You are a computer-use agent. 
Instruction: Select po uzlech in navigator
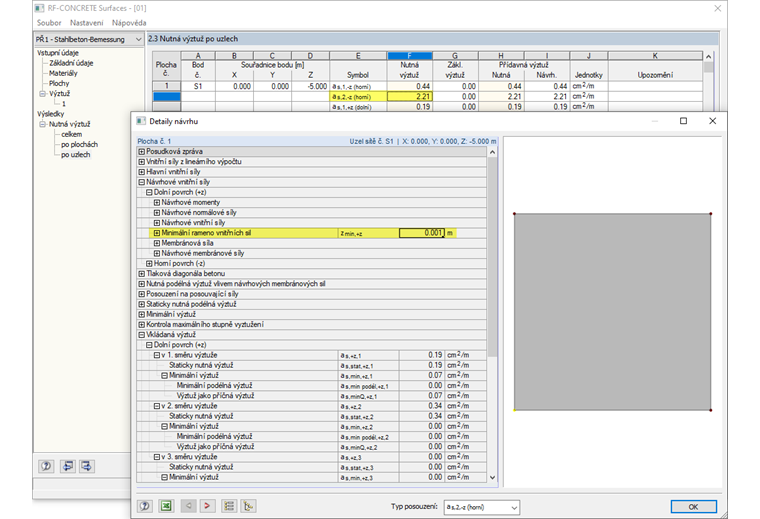point(76,155)
